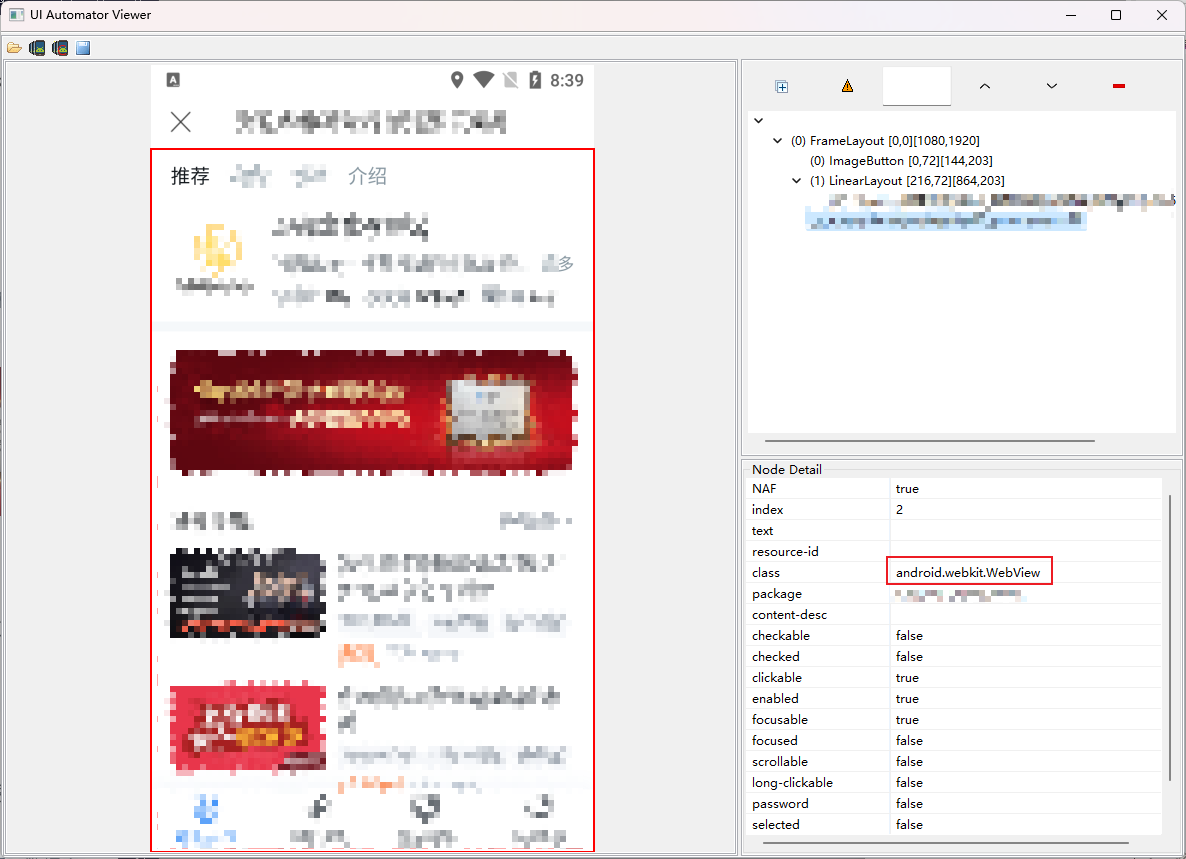Click the Wi-Fi icon in the phone status bar
Screen dimensions: 1186x859
(483, 79)
